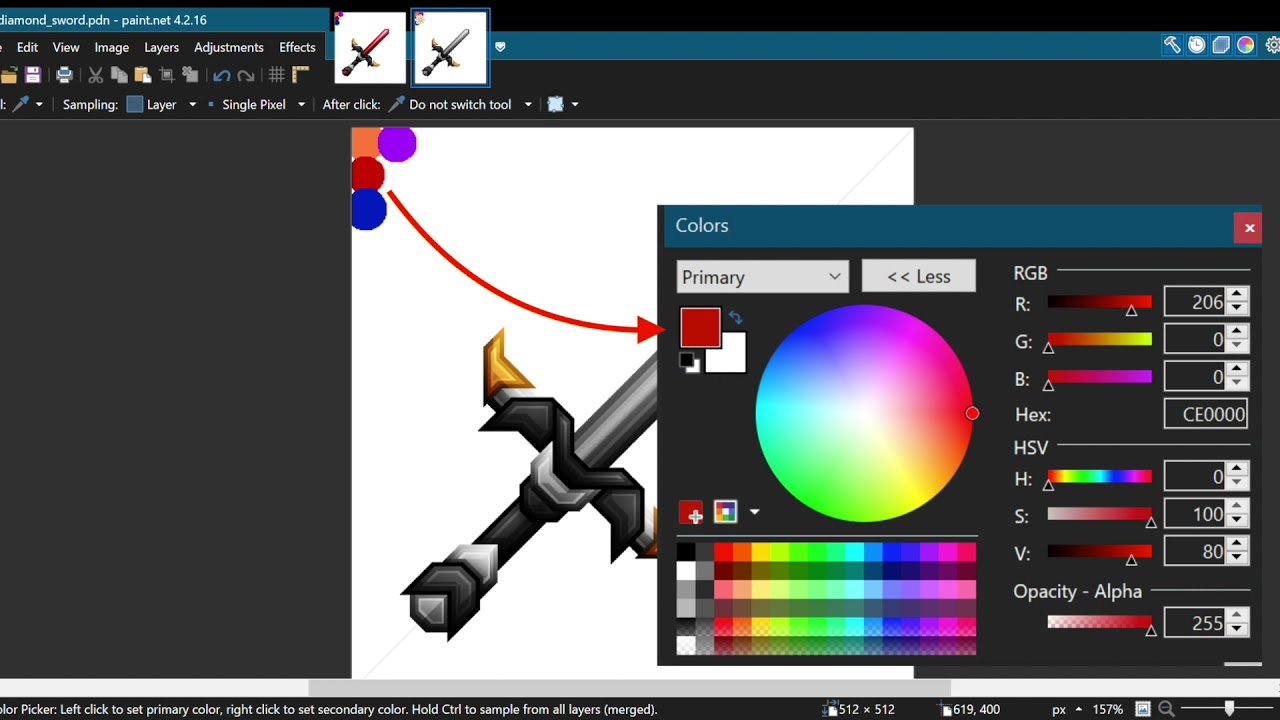The image size is (1280, 720).
Task: Click the Save floppy disk icon
Action: point(33,75)
